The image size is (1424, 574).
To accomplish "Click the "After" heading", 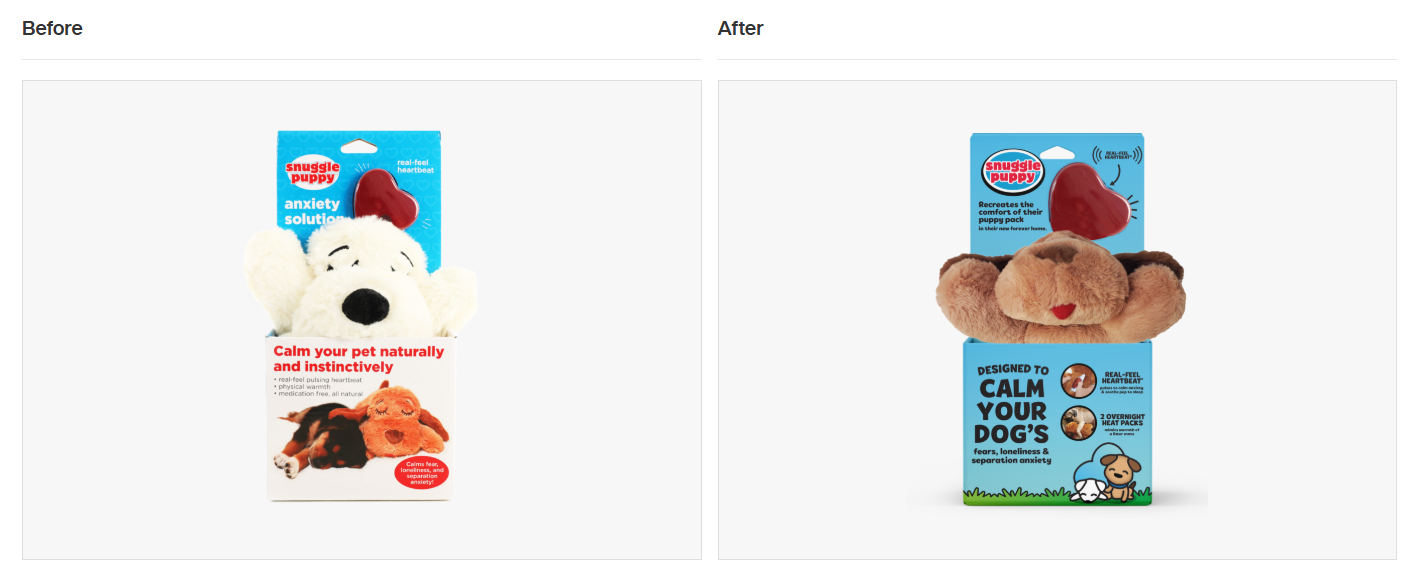I will [x=740, y=29].
